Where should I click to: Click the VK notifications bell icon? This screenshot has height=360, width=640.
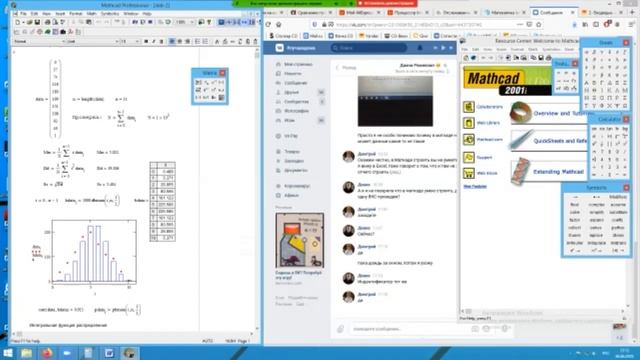pos(420,48)
